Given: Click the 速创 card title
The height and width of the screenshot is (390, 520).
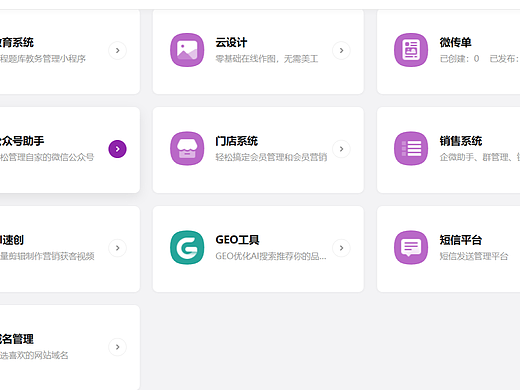Looking at the screenshot, I should [x=12, y=240].
